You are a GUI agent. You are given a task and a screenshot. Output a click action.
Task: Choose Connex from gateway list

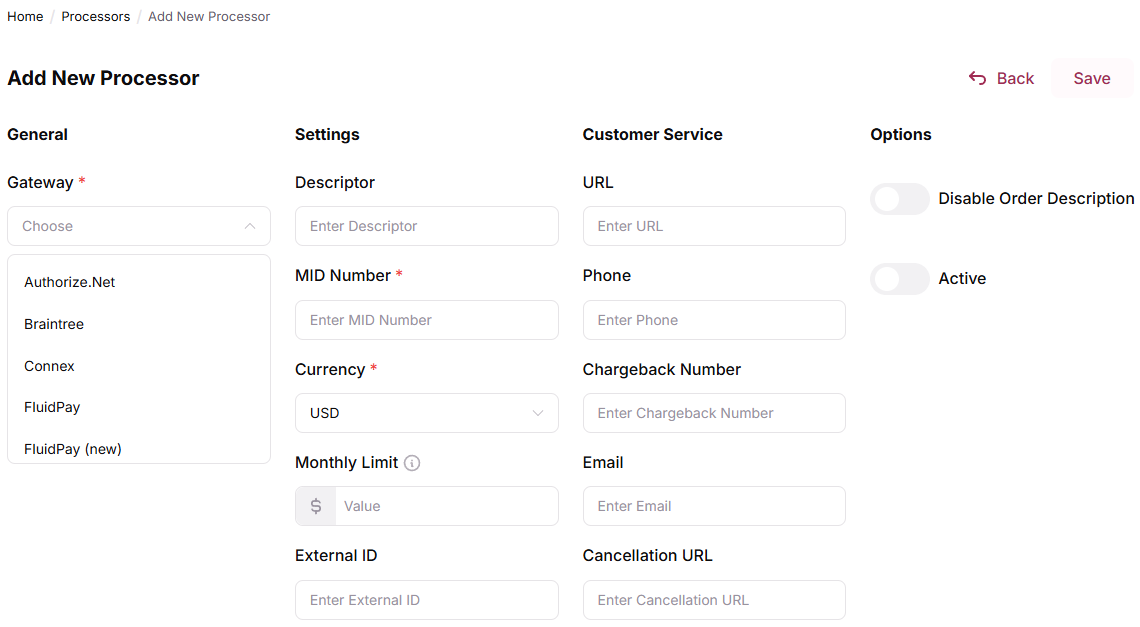139,366
